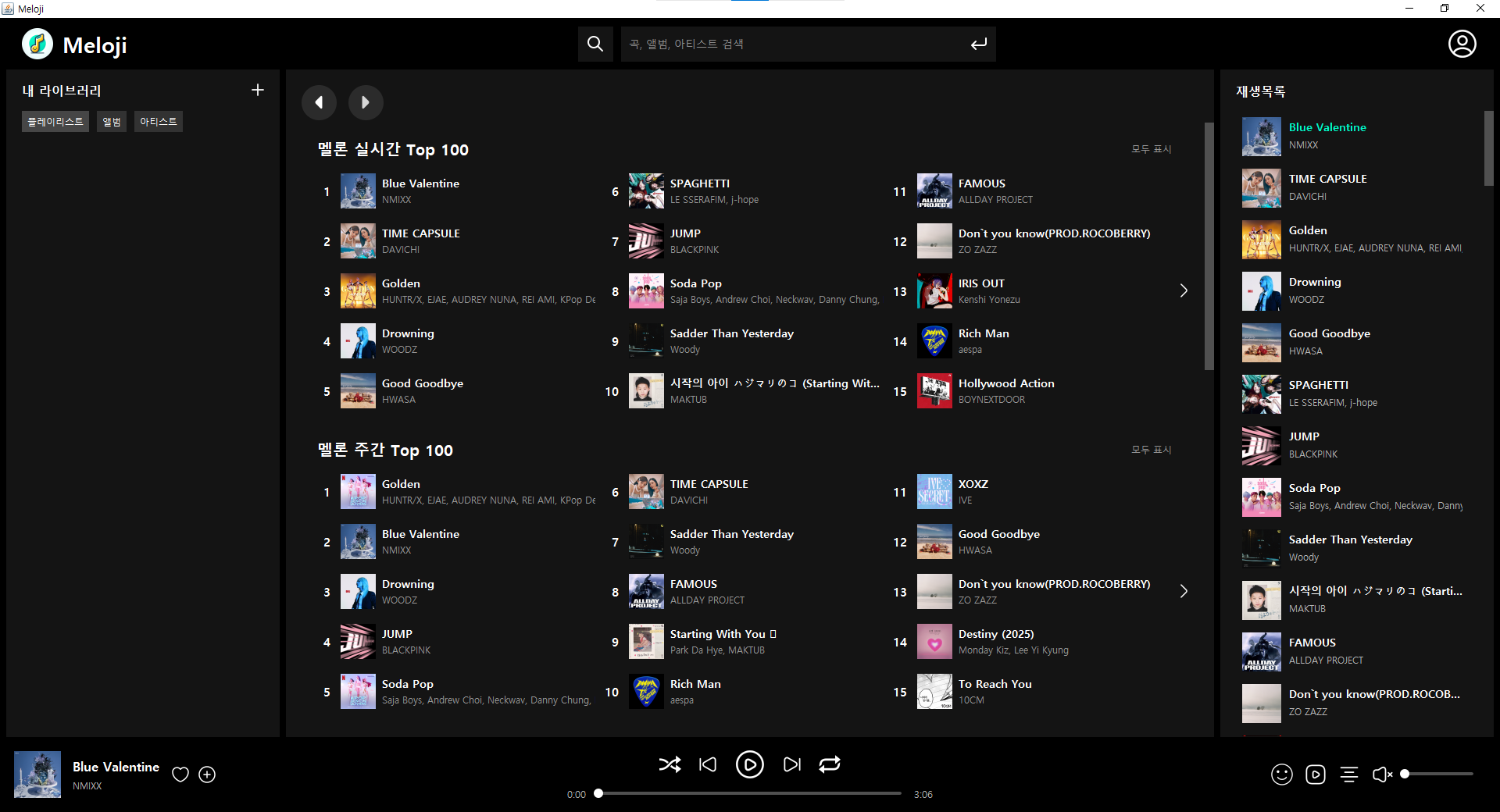
Task: Click Starting With You album cover
Action: point(646,642)
